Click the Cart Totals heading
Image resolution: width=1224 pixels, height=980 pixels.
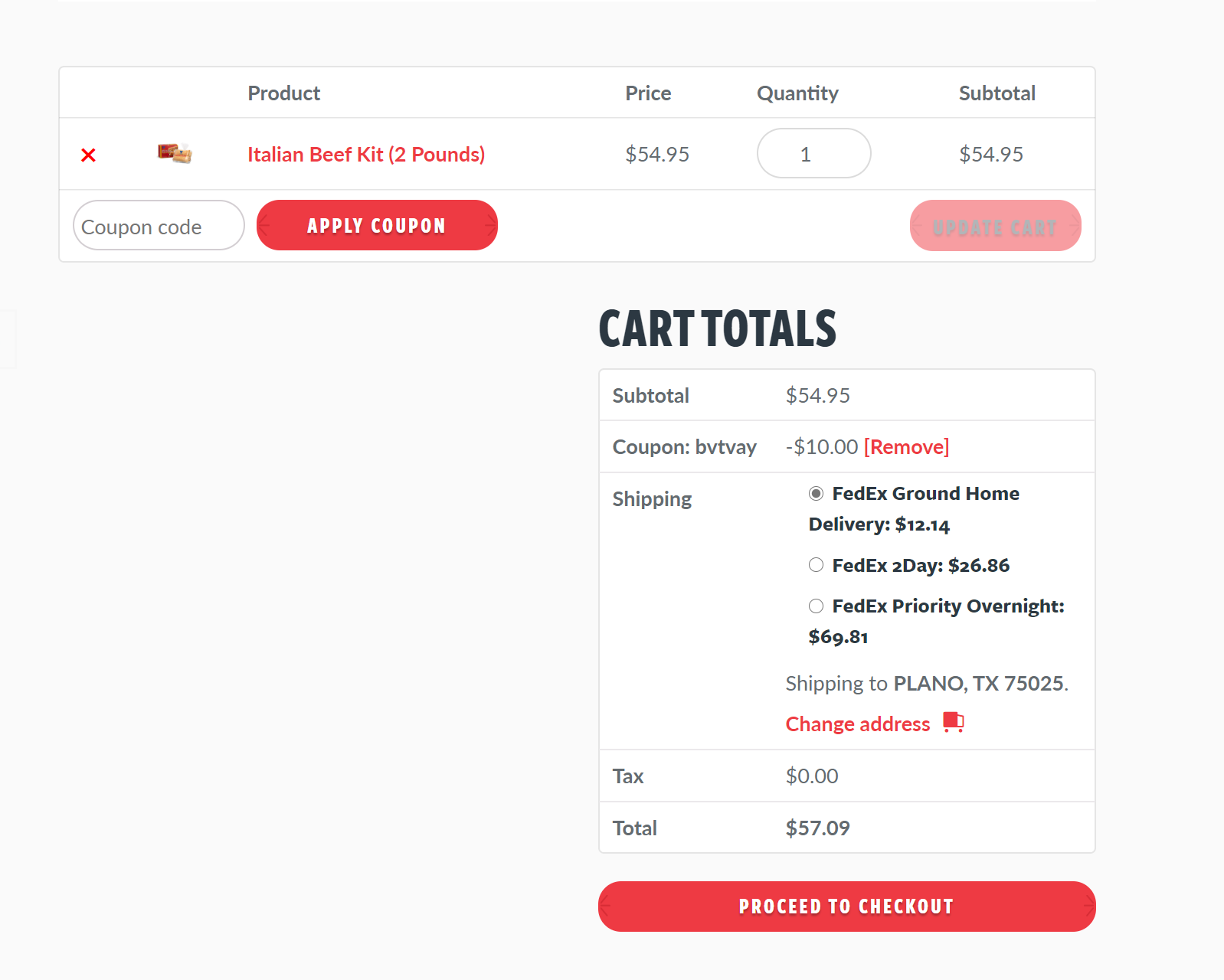click(x=717, y=328)
